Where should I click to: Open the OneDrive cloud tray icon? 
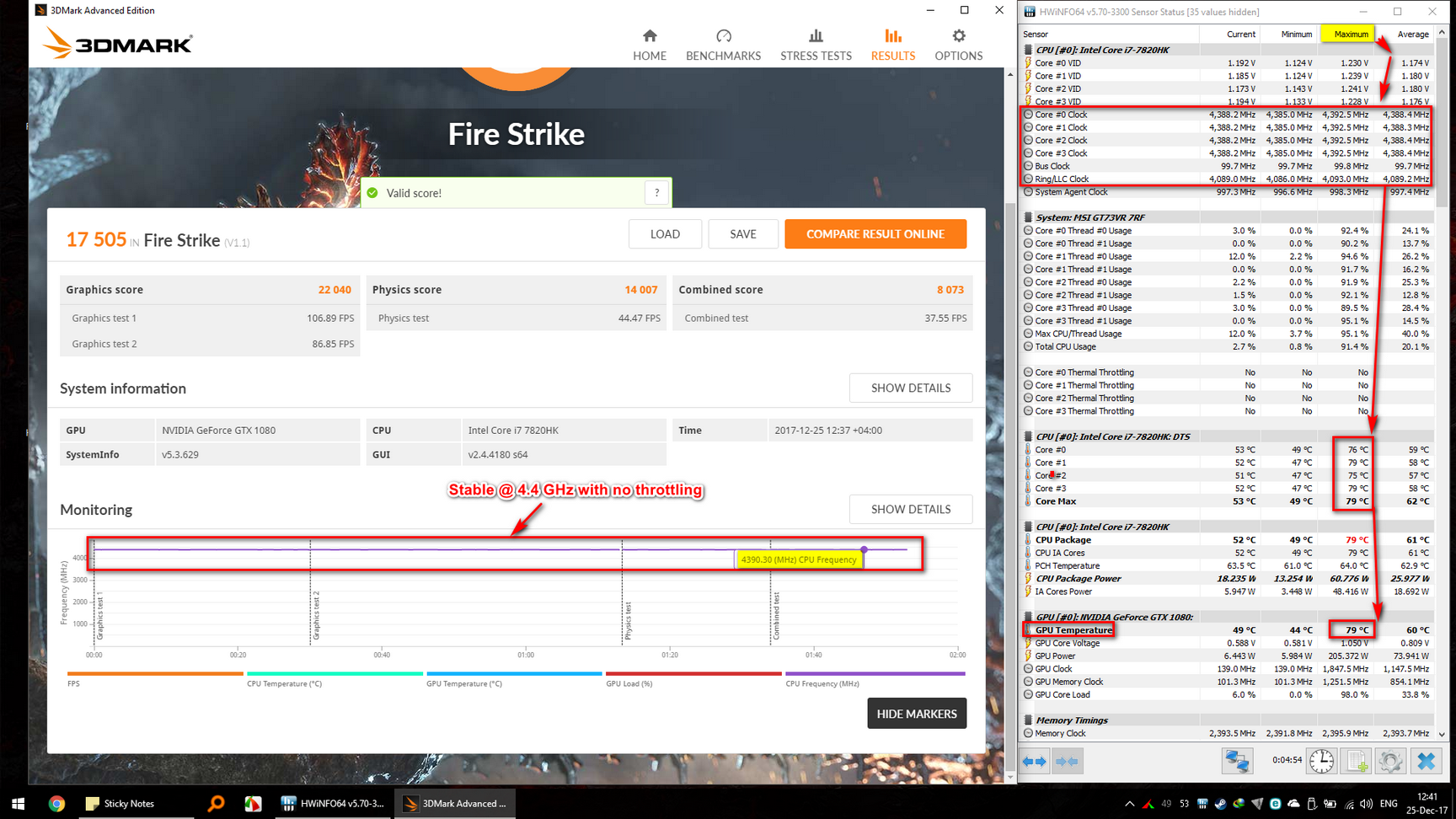(x=1293, y=804)
